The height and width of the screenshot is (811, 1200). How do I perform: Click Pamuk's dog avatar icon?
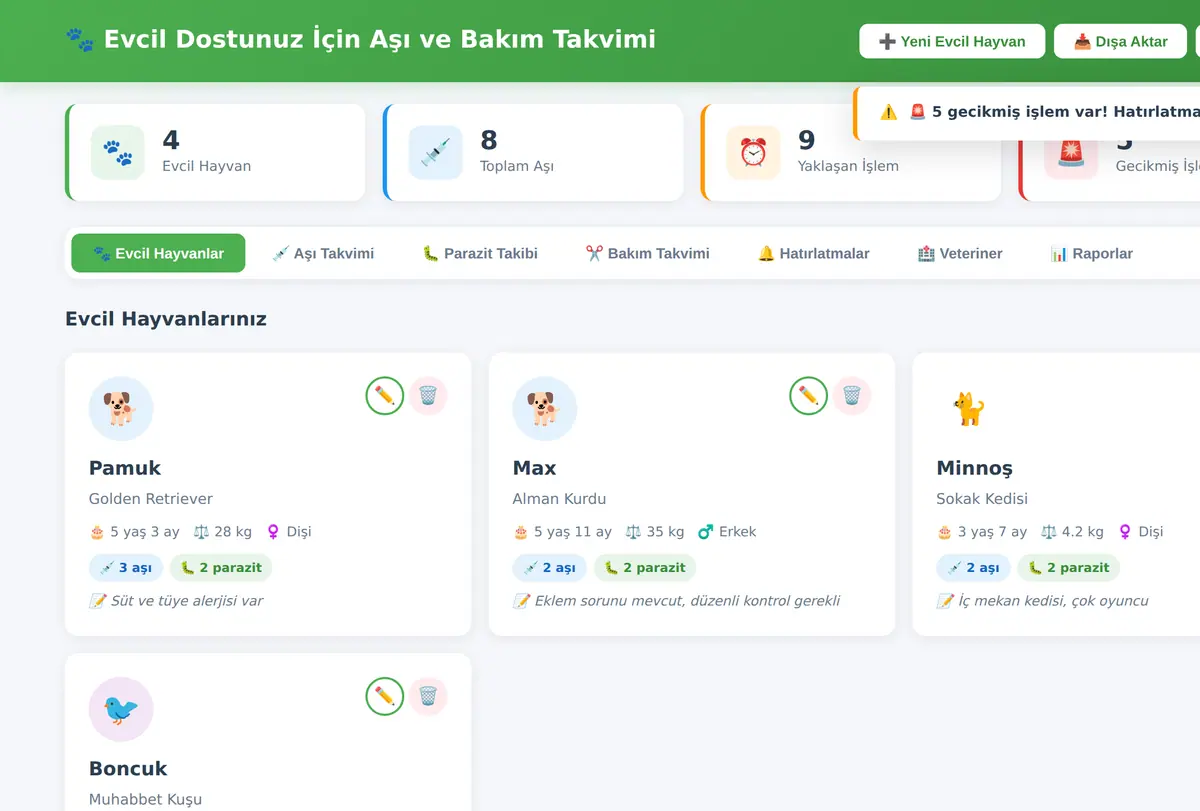pyautogui.click(x=121, y=409)
